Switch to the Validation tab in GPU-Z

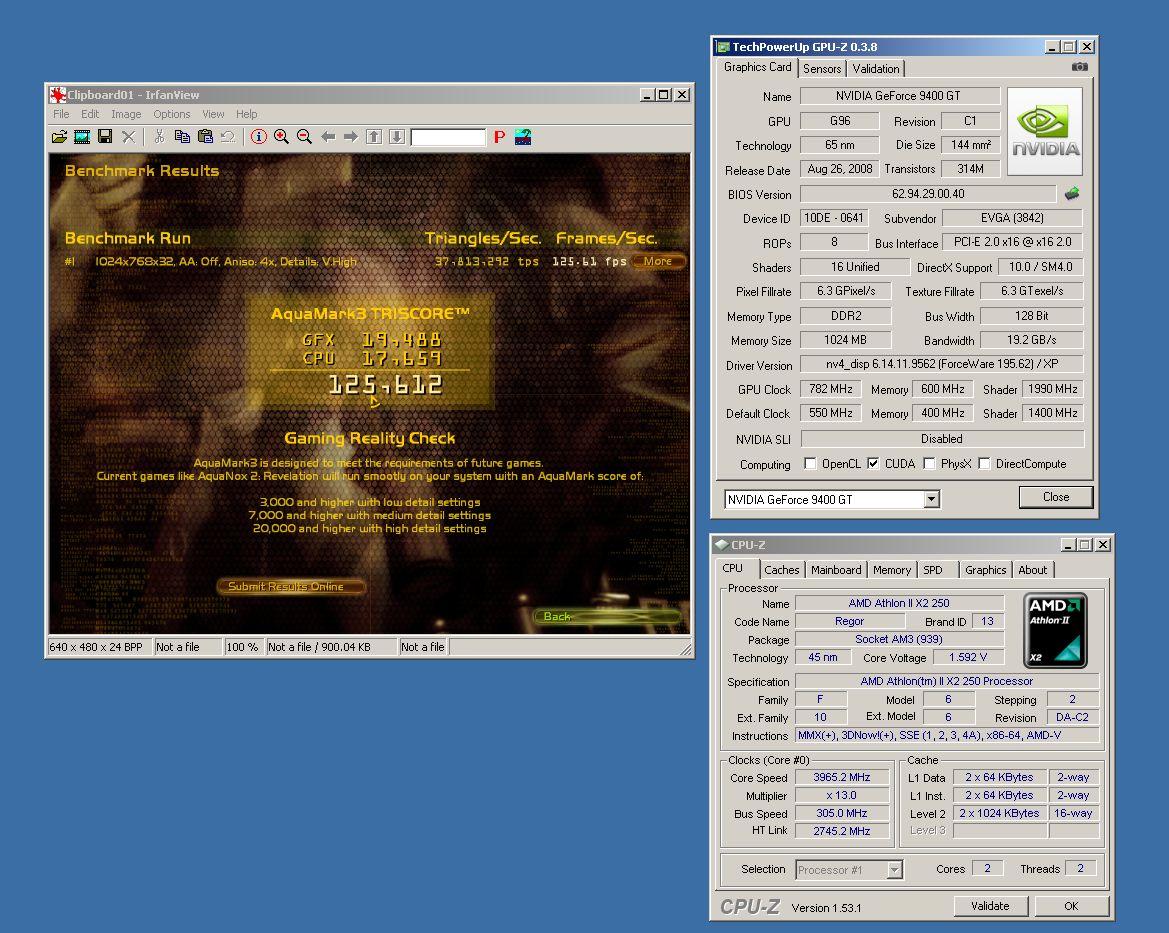click(x=876, y=69)
